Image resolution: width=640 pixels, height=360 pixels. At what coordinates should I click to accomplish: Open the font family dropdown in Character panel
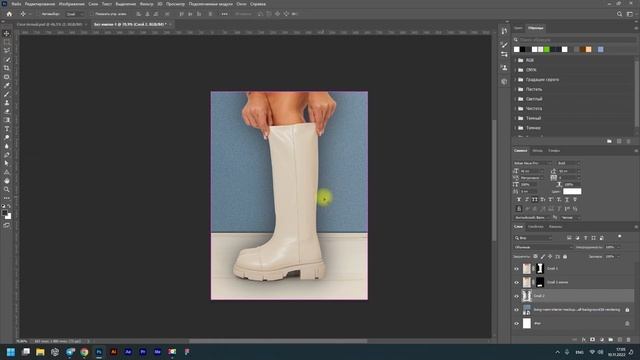(x=533, y=163)
